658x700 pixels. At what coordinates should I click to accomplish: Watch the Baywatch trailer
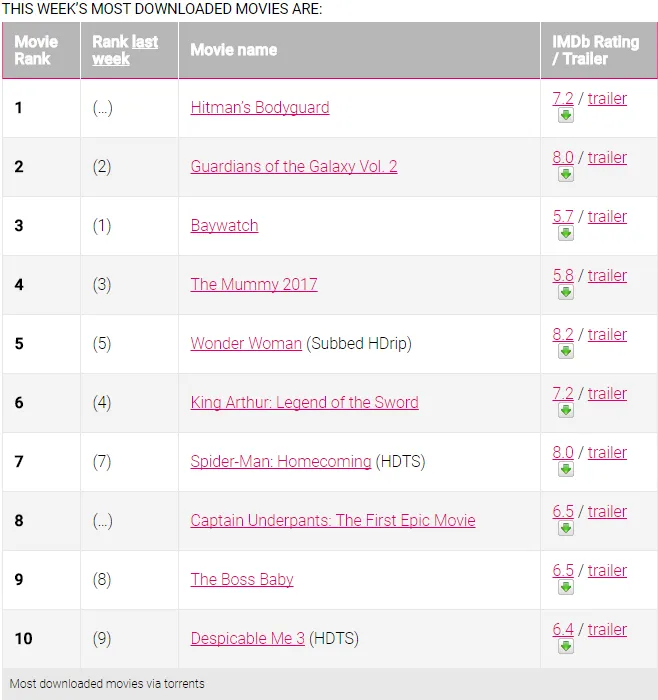pos(607,216)
